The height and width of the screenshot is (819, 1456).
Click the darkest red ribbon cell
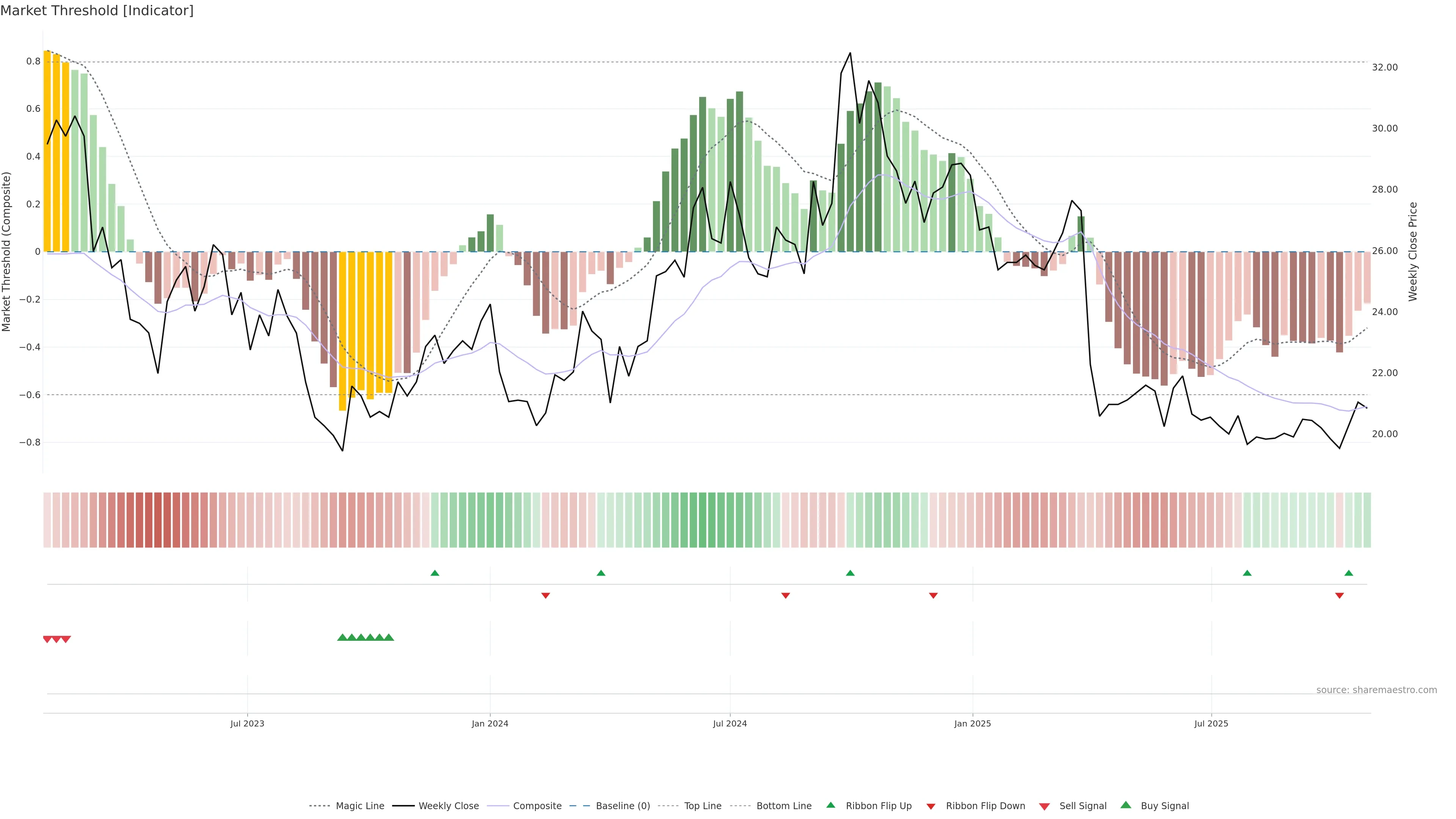click(x=158, y=519)
